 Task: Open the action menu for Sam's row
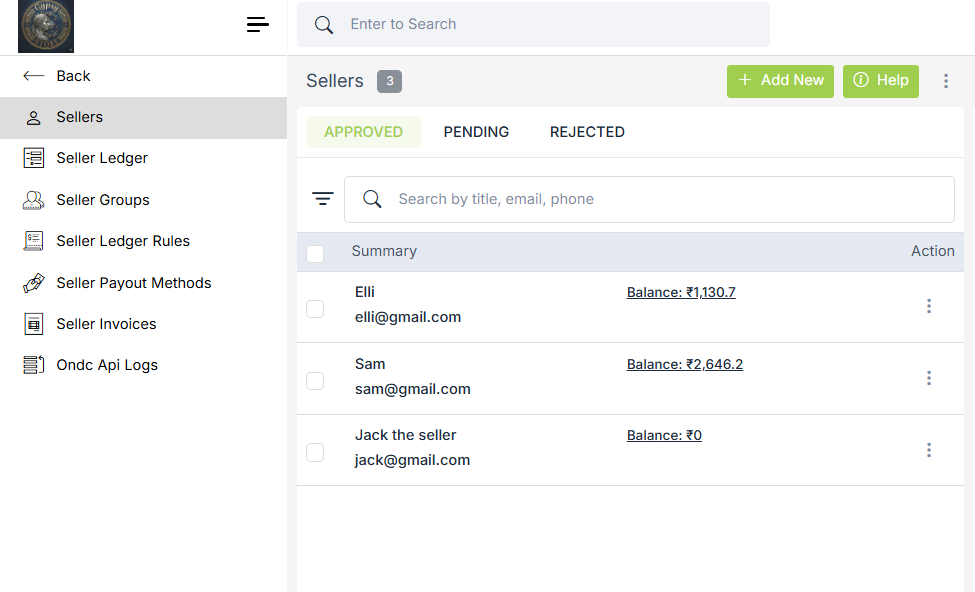click(929, 378)
